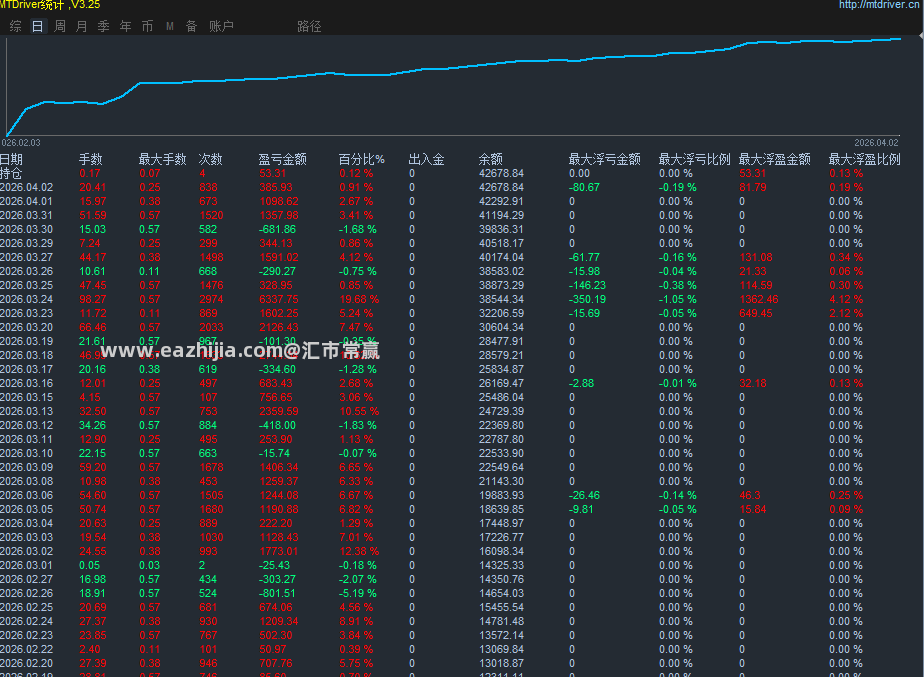Click the 盈亏金额 column header
924x677 pixels.
[282, 159]
